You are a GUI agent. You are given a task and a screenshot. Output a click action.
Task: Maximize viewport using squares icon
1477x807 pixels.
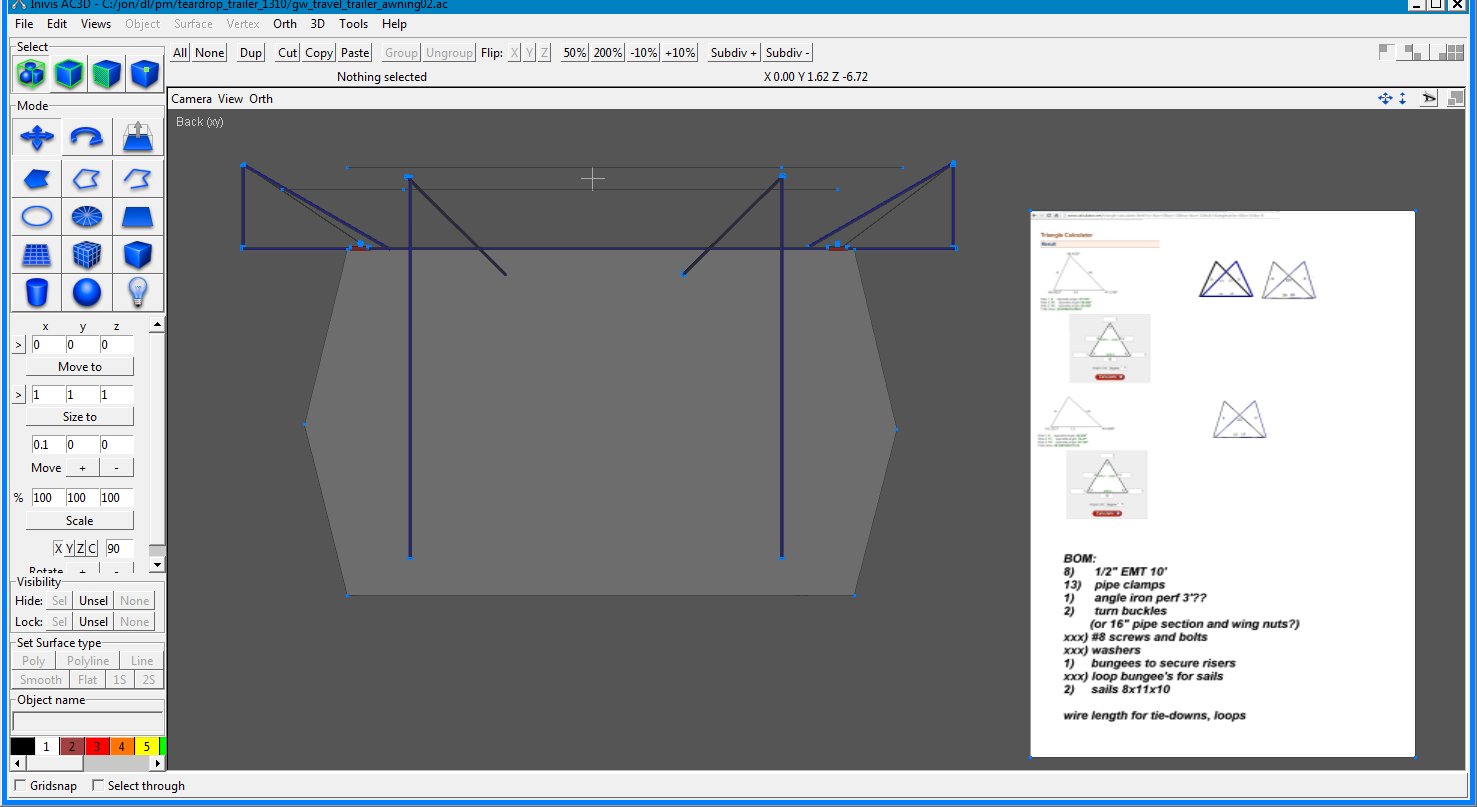[1457, 98]
